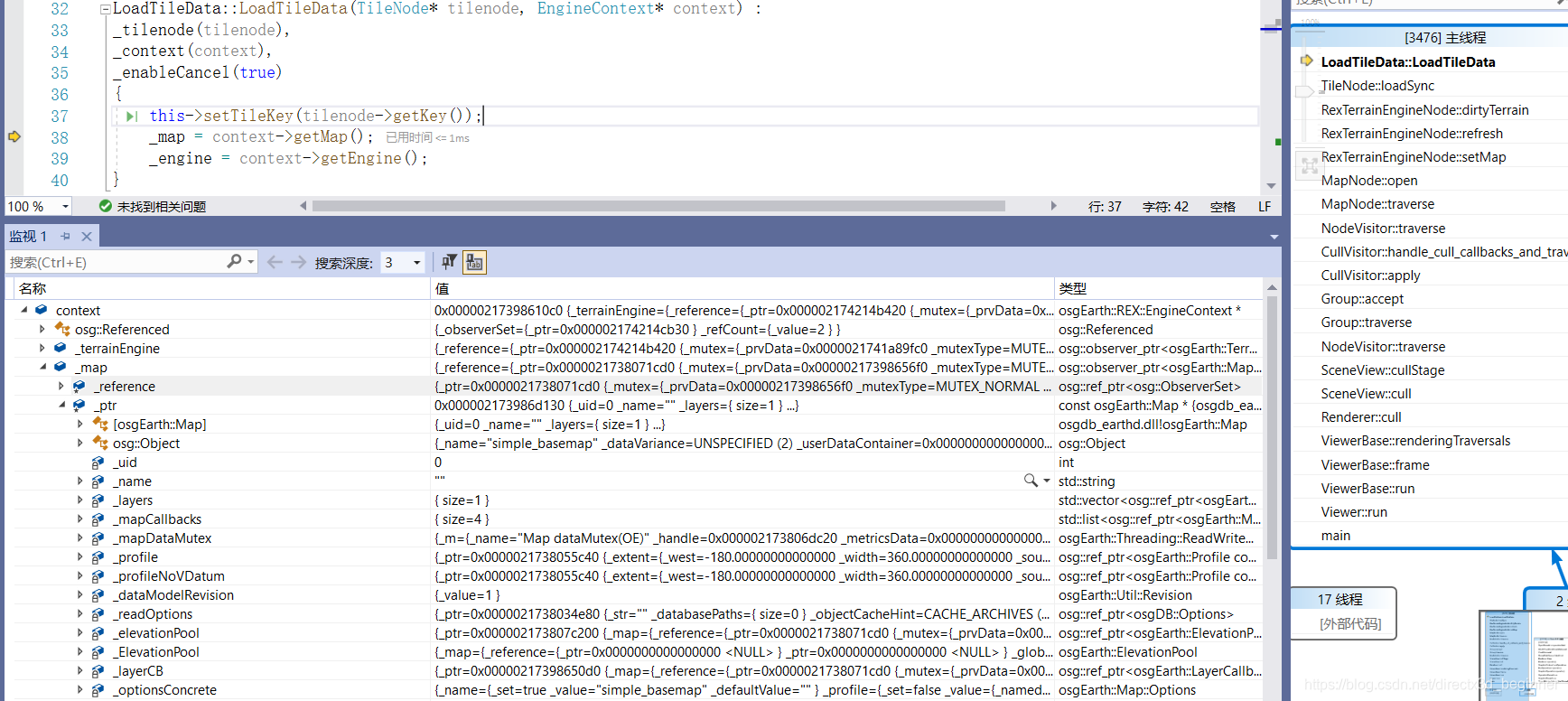This screenshot has height=701, width=1568.
Task: Select the main stack frame
Action: [x=1335, y=535]
